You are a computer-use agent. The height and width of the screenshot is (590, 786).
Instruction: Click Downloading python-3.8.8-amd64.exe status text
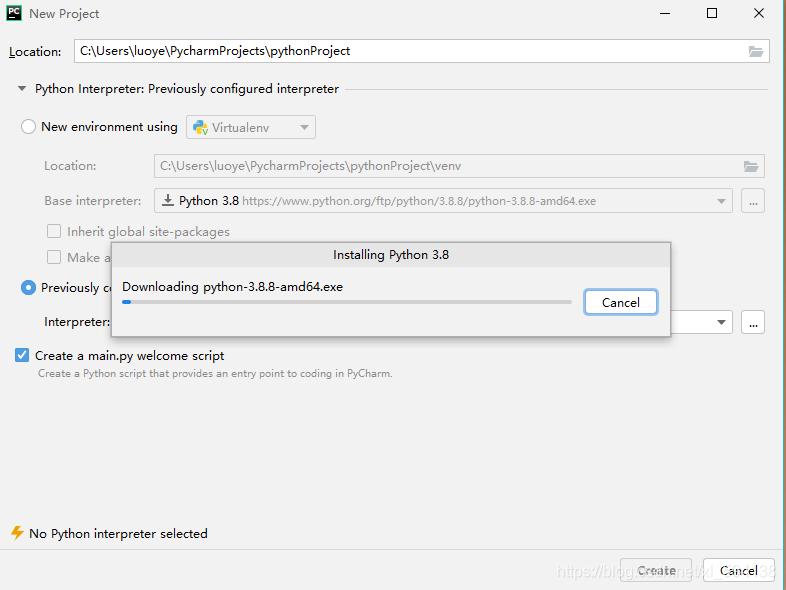pos(233,287)
